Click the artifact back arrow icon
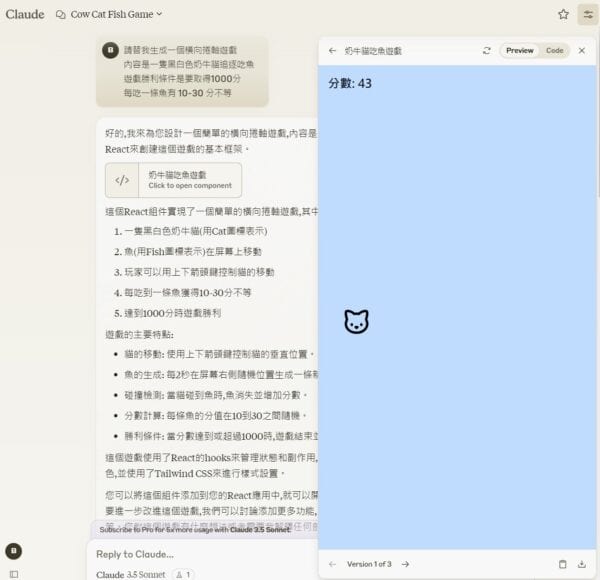This screenshot has width=600, height=580. (x=332, y=50)
